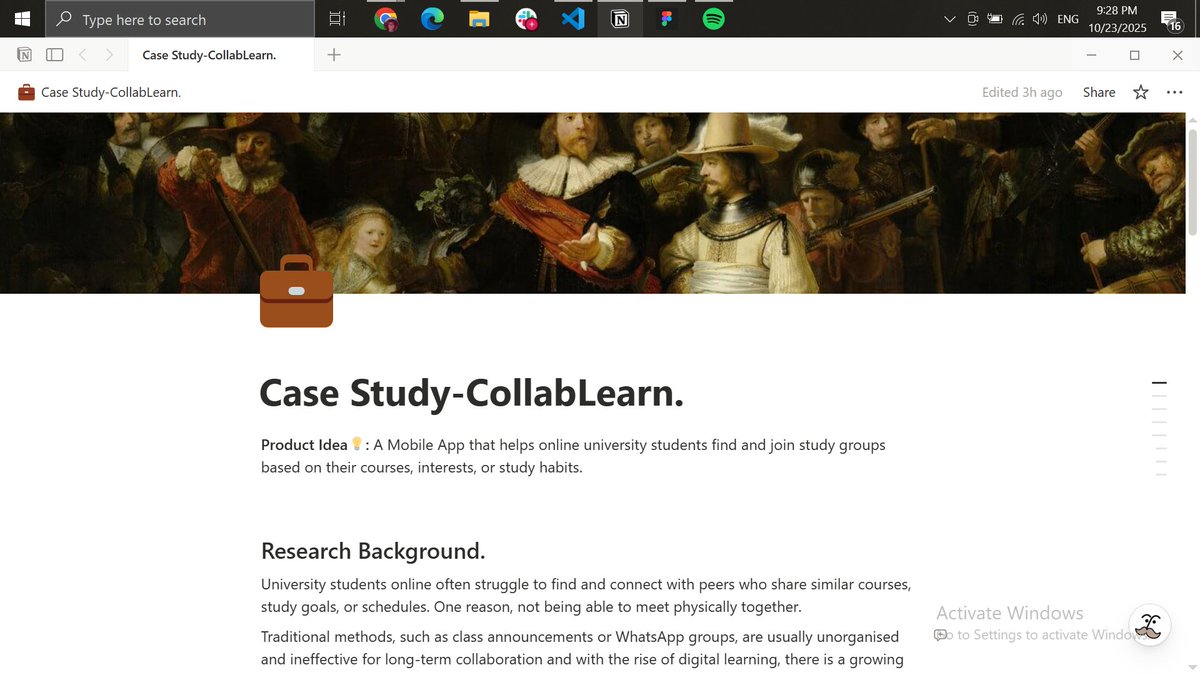The width and height of the screenshot is (1200, 675).
Task: Open the Share menu
Action: point(1099,92)
